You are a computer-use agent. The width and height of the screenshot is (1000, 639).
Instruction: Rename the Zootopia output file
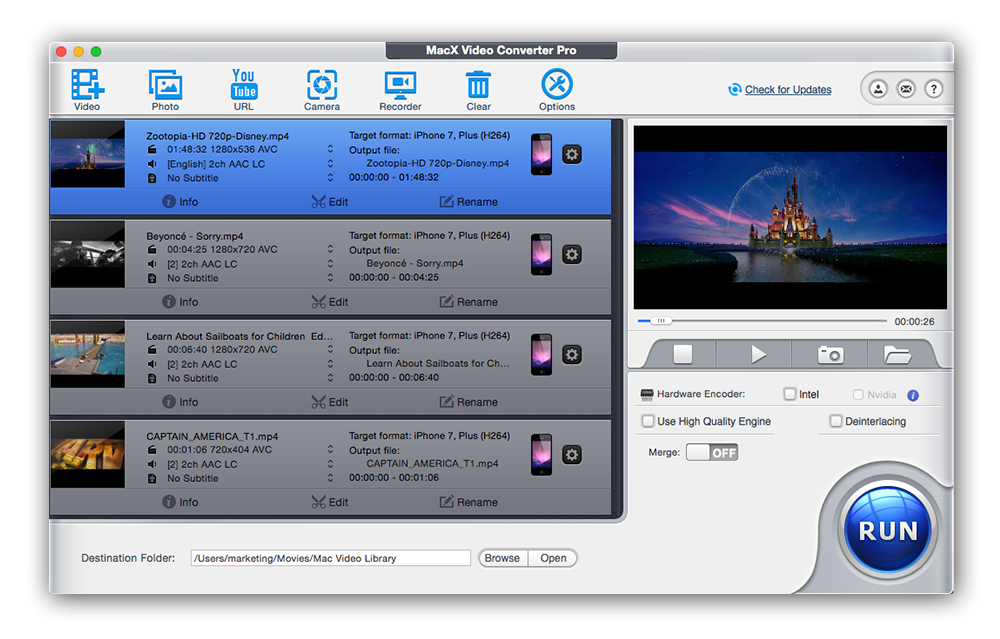(x=469, y=202)
